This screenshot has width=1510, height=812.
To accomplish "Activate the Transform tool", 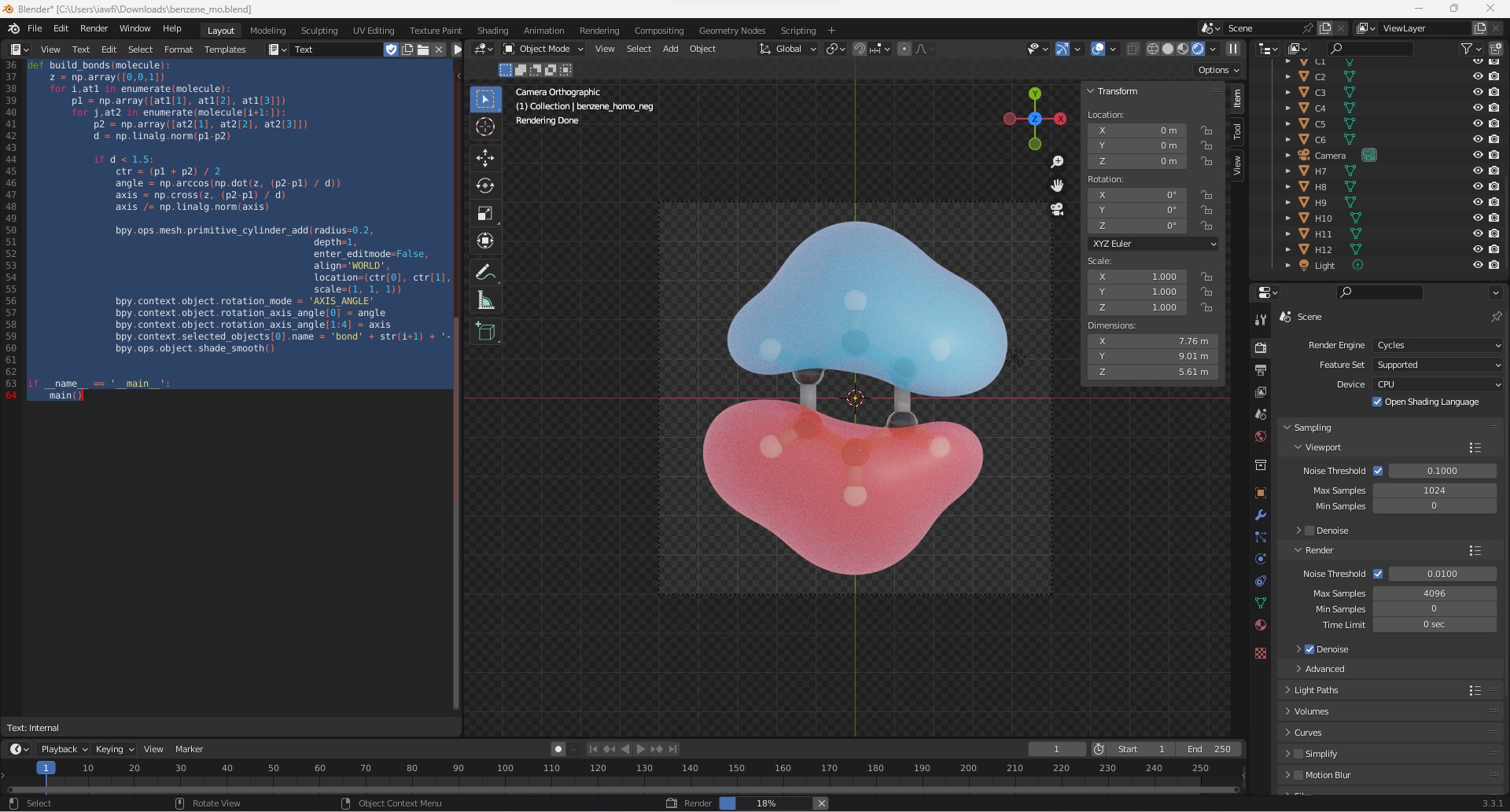I will tap(485, 241).
